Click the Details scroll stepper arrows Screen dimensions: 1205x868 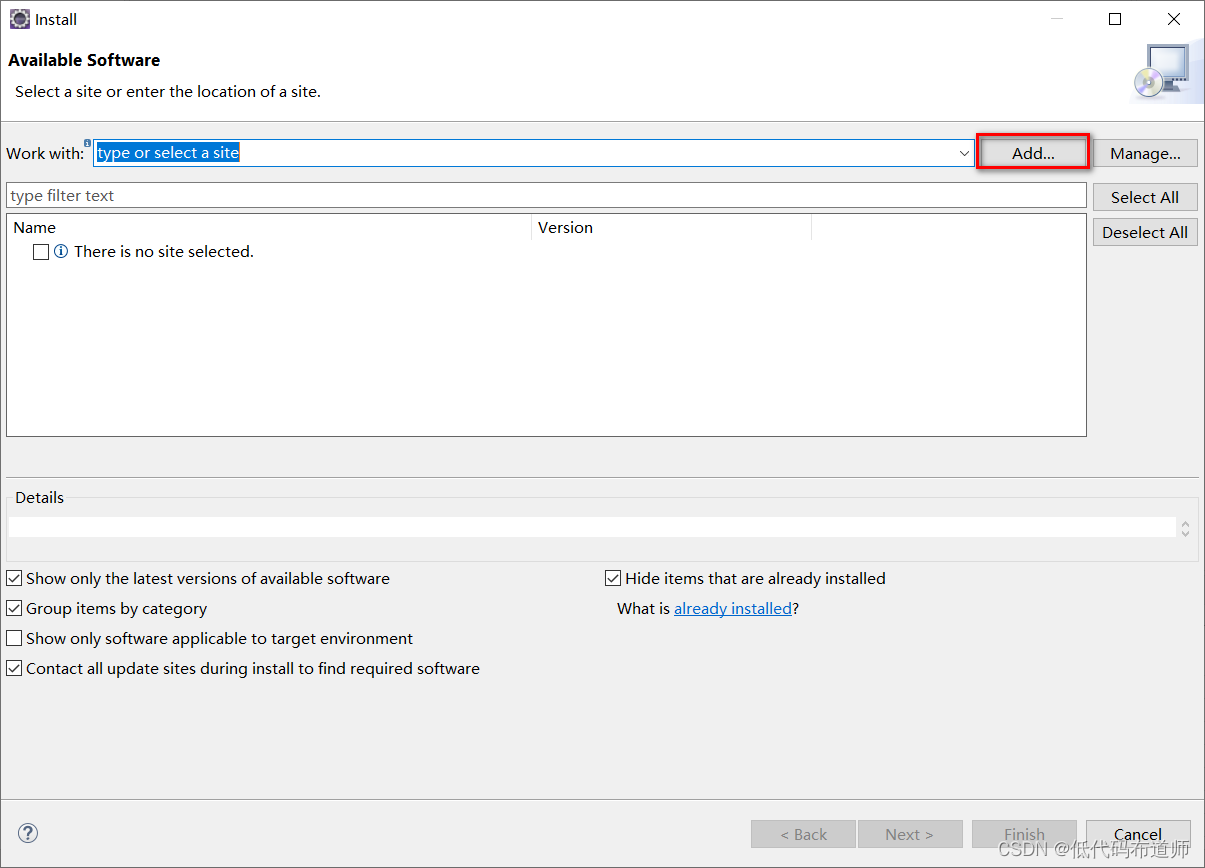coord(1185,528)
